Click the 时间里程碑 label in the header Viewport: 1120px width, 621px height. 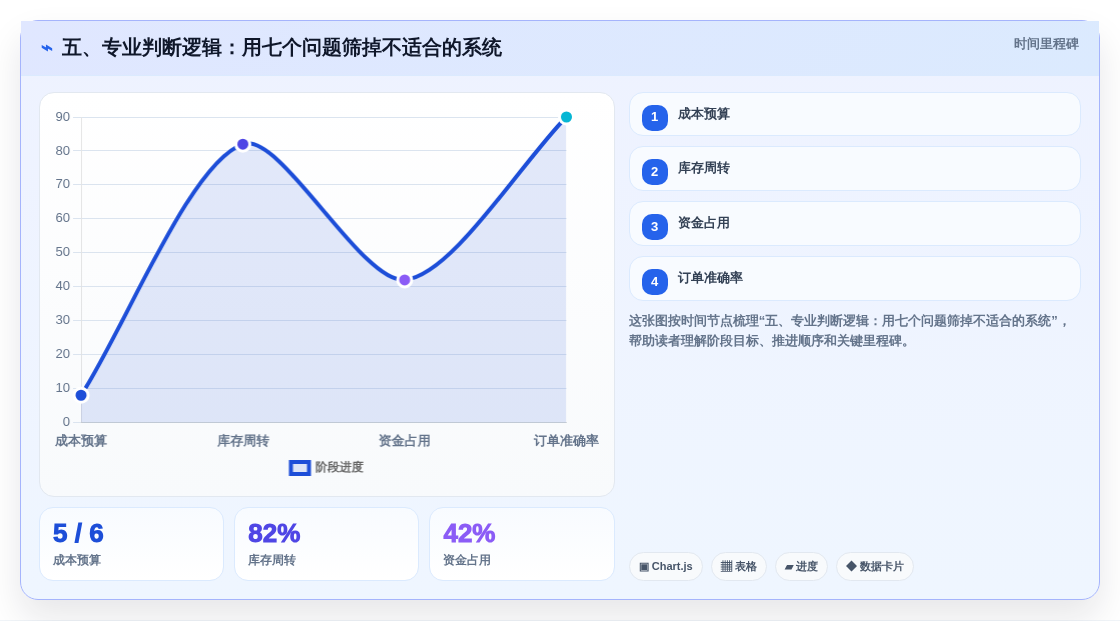tap(1046, 44)
